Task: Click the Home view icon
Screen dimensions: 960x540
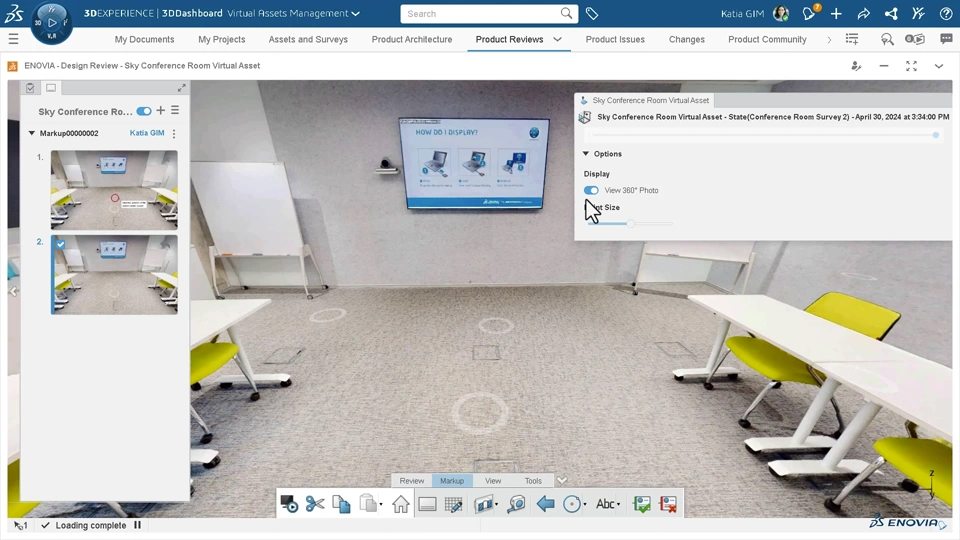Action: point(400,504)
